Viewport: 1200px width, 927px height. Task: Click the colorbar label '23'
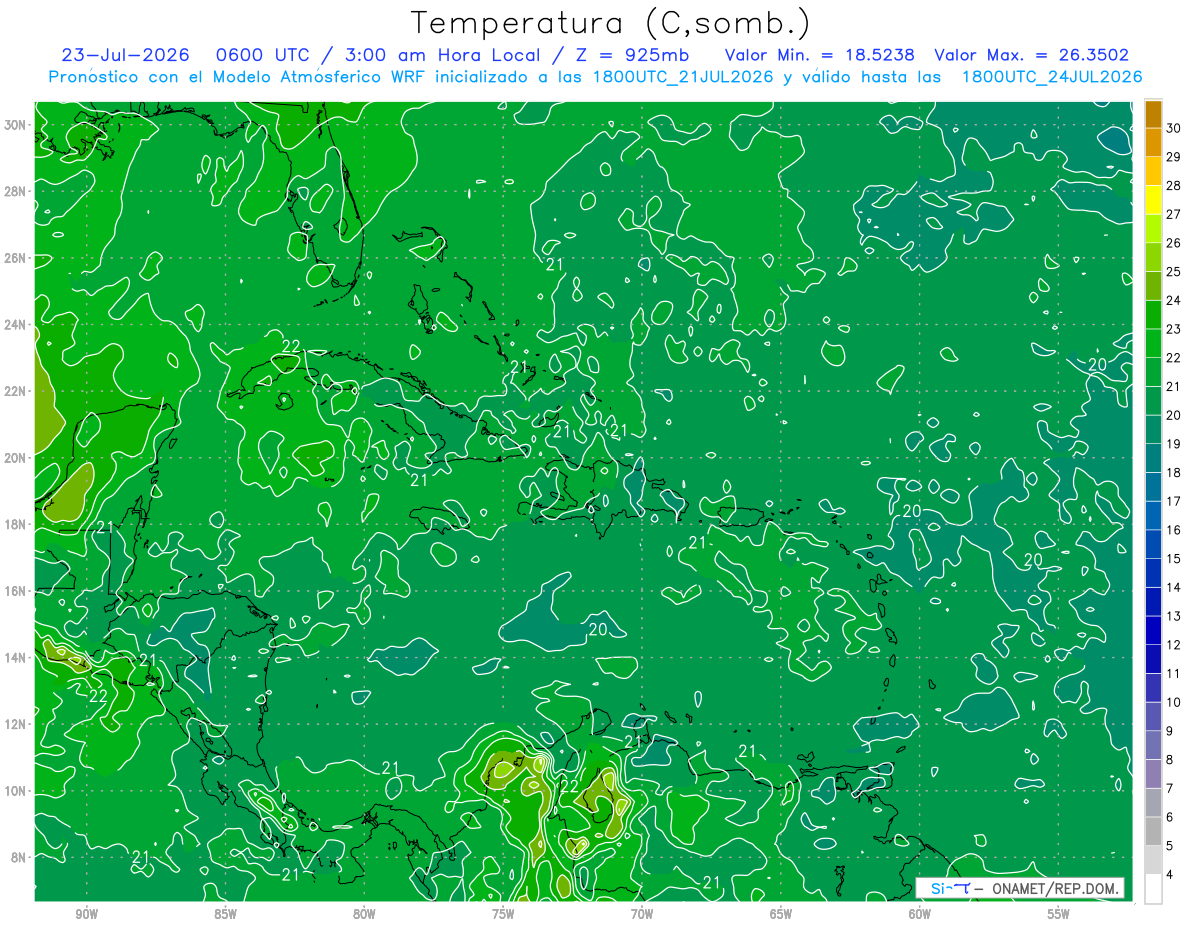point(1173,329)
